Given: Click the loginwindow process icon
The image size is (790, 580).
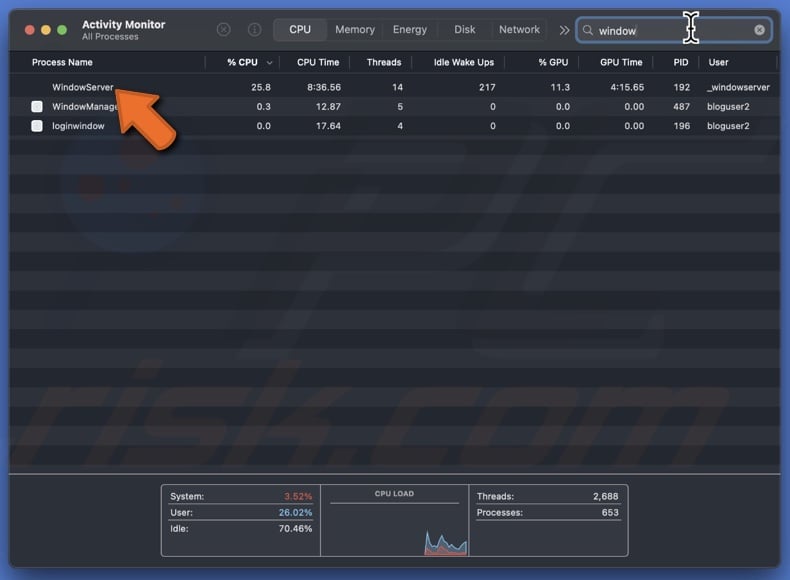Looking at the screenshot, I should pyautogui.click(x=37, y=125).
